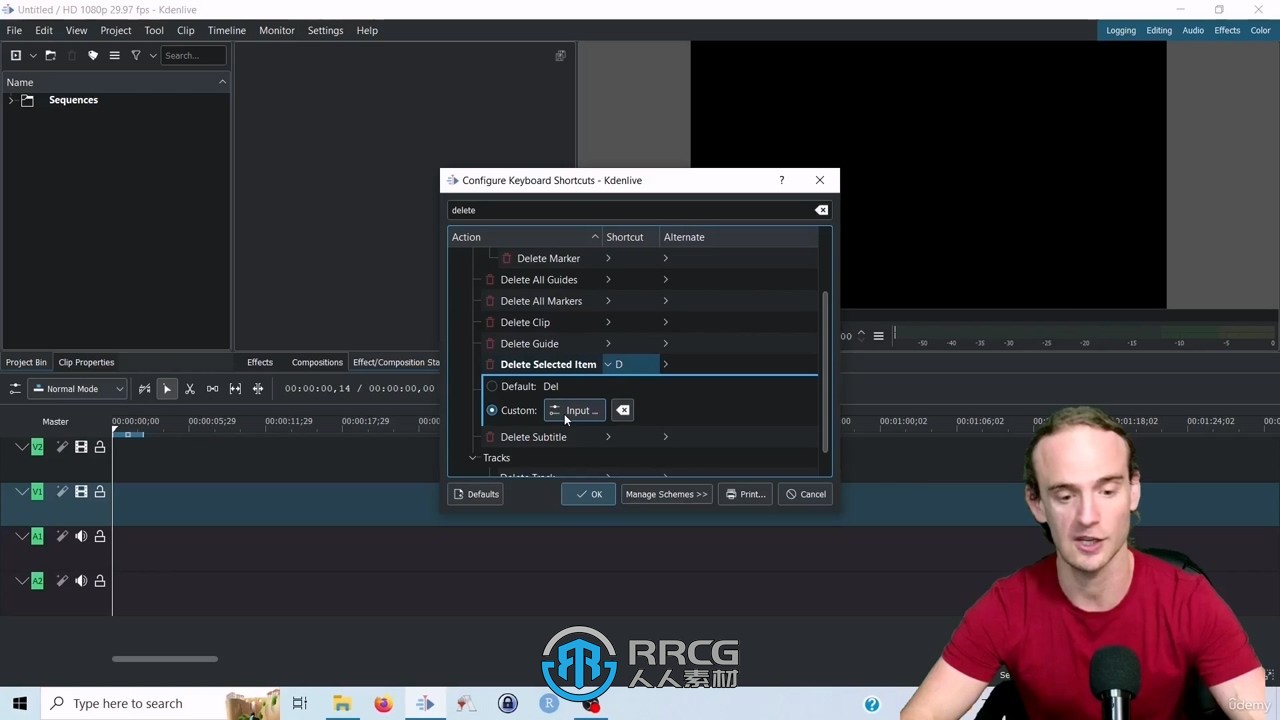Hide video on the V2 track
The width and height of the screenshot is (1280, 720).
coord(81,447)
